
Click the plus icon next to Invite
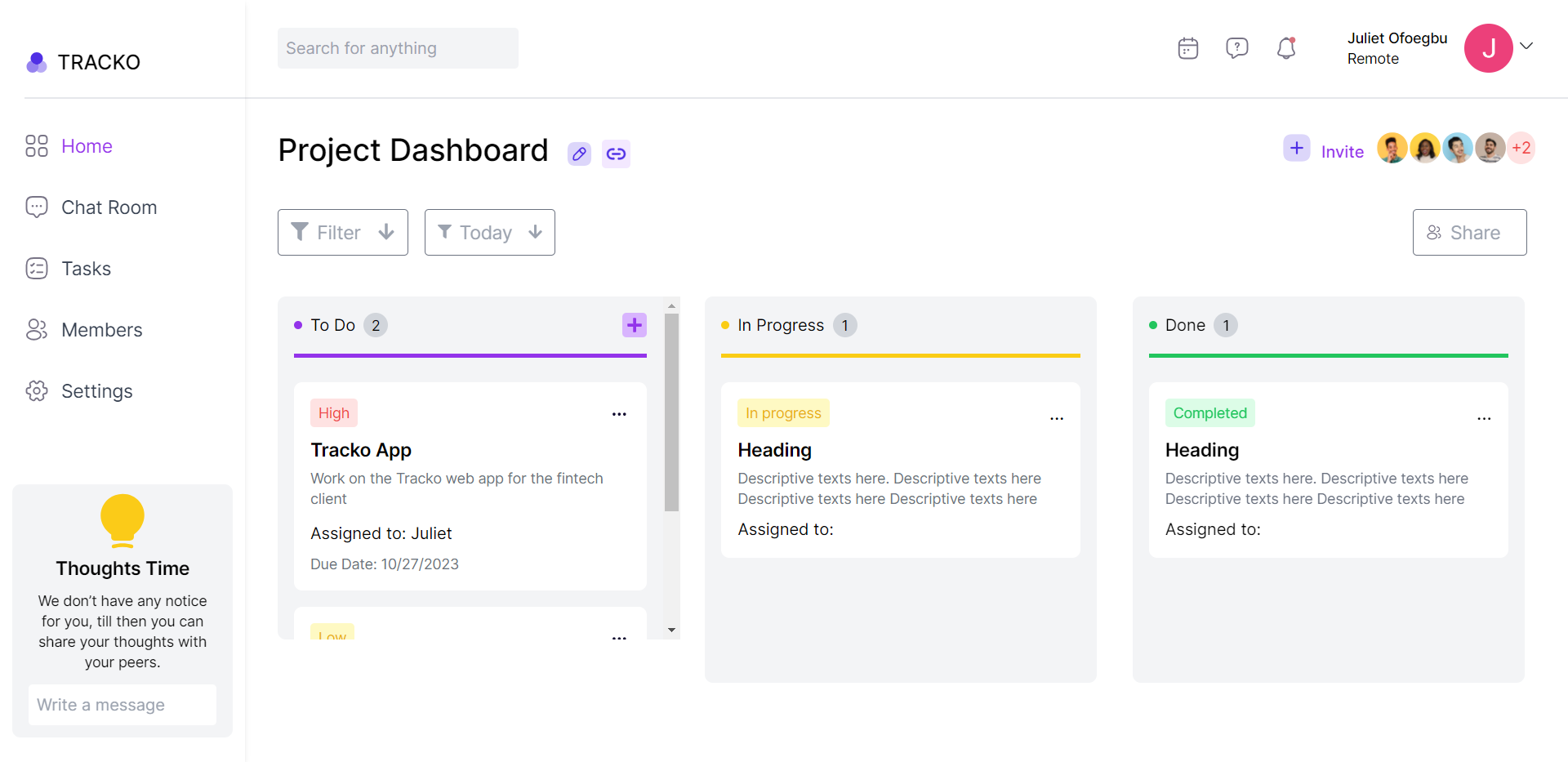(1296, 149)
